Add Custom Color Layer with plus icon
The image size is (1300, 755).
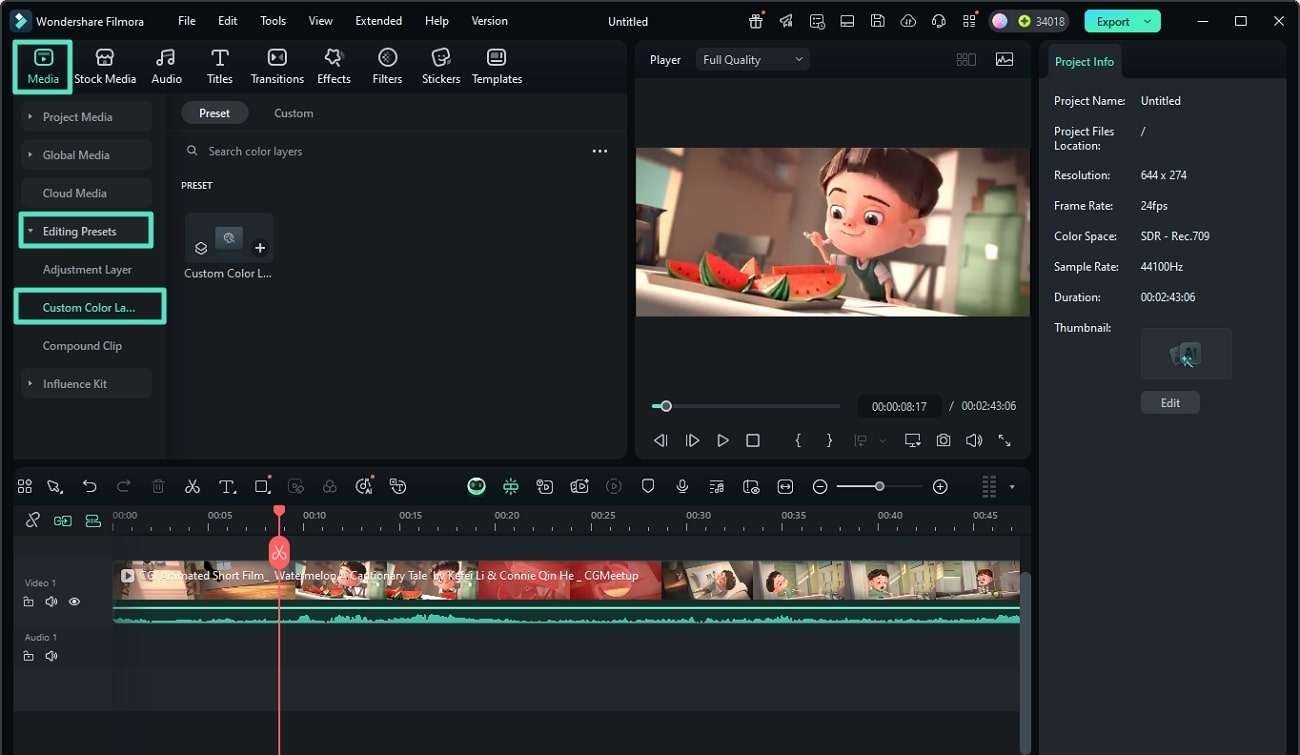point(260,248)
